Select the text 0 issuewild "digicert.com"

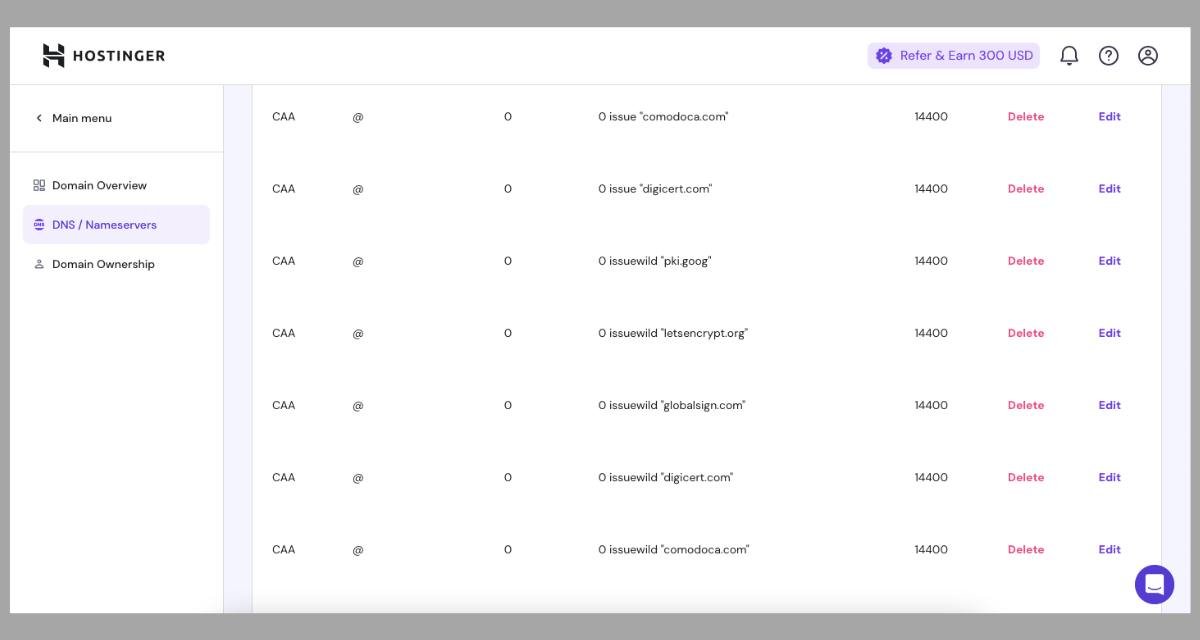(665, 477)
